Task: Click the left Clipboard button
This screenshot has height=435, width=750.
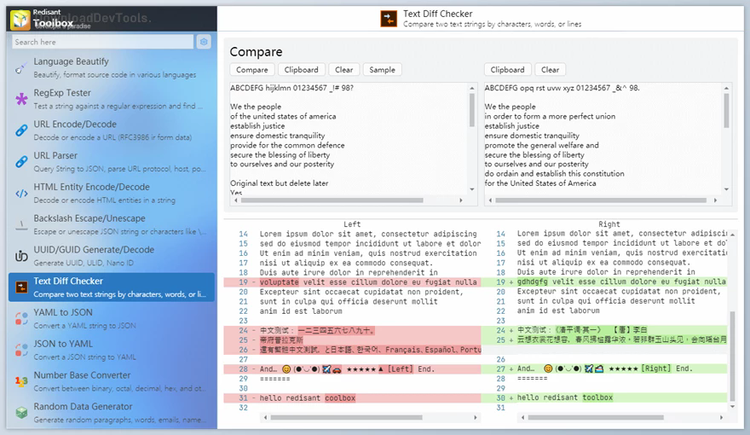Action: click(301, 70)
